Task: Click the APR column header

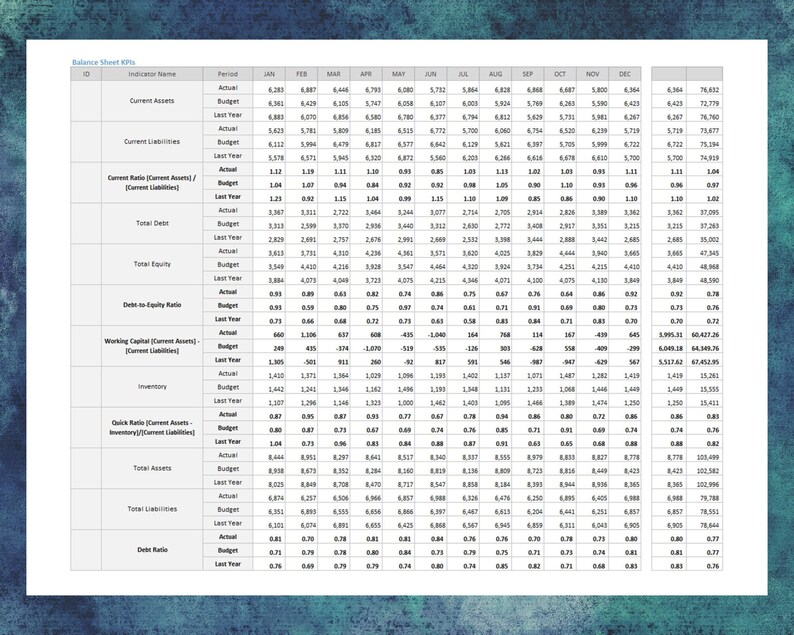Action: pyautogui.click(x=366, y=74)
